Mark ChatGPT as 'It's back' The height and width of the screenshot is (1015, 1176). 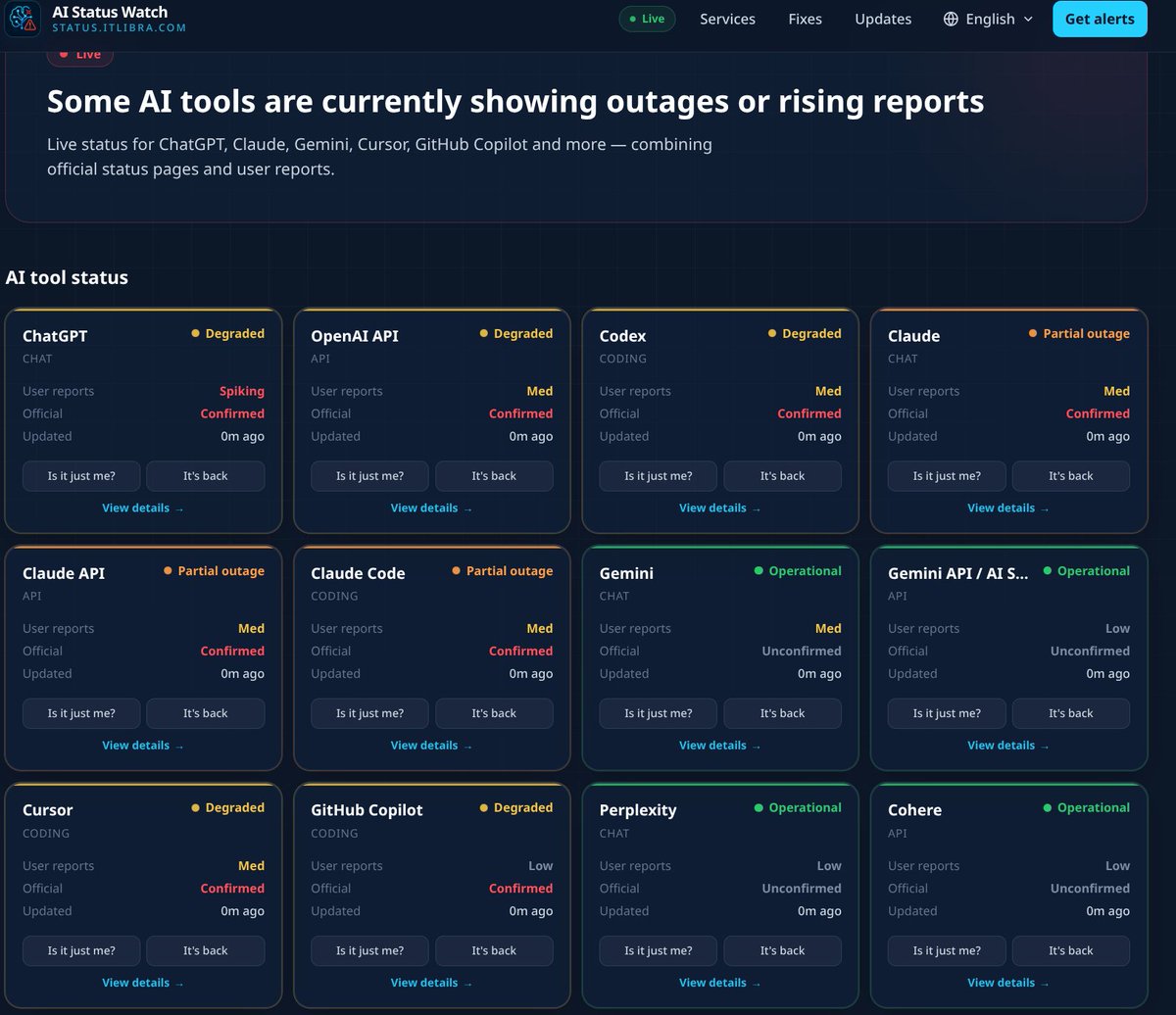click(206, 476)
